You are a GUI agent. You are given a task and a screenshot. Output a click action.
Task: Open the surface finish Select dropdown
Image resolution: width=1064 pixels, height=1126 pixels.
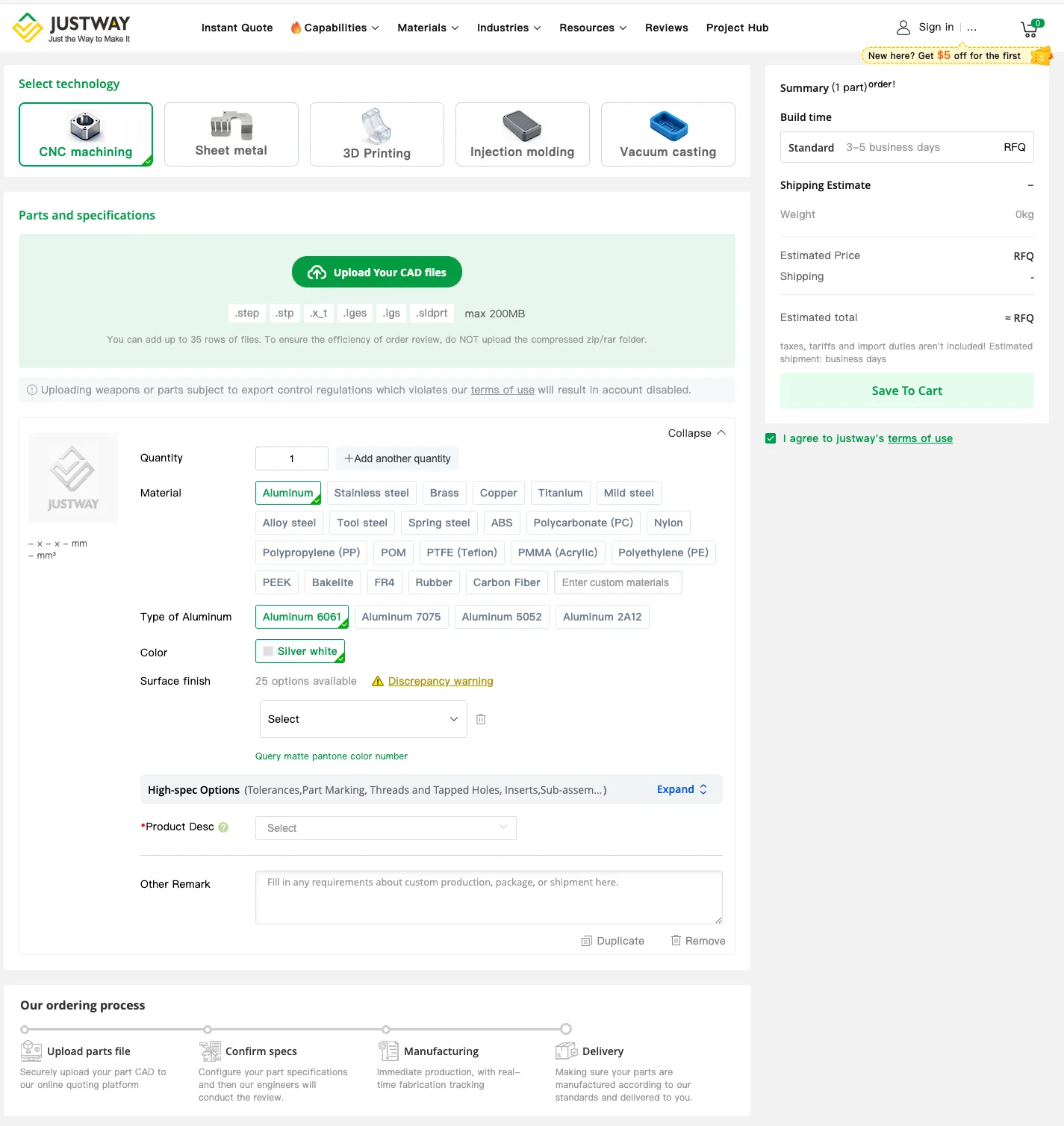tap(364, 719)
